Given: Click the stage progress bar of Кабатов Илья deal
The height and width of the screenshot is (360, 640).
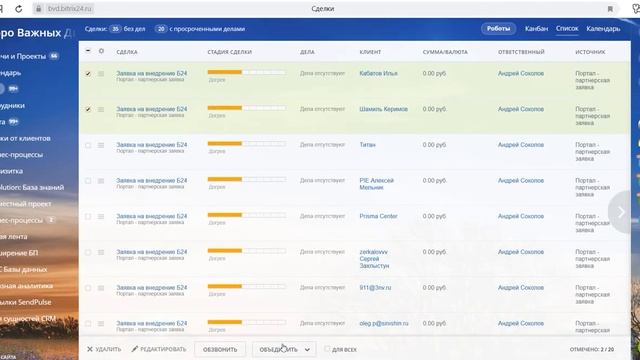Looking at the screenshot, I should coord(247,72).
